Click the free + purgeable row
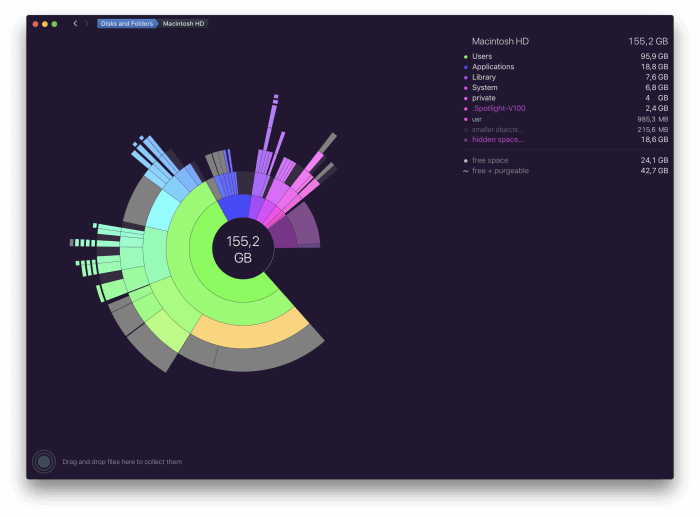700x517 pixels. pyautogui.click(x=566, y=171)
